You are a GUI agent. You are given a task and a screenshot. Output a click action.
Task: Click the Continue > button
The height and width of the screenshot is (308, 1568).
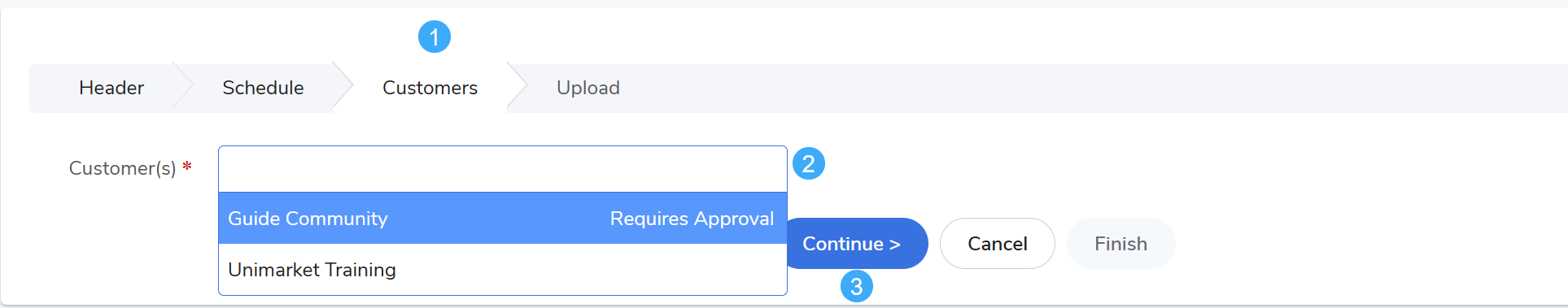[x=852, y=243]
